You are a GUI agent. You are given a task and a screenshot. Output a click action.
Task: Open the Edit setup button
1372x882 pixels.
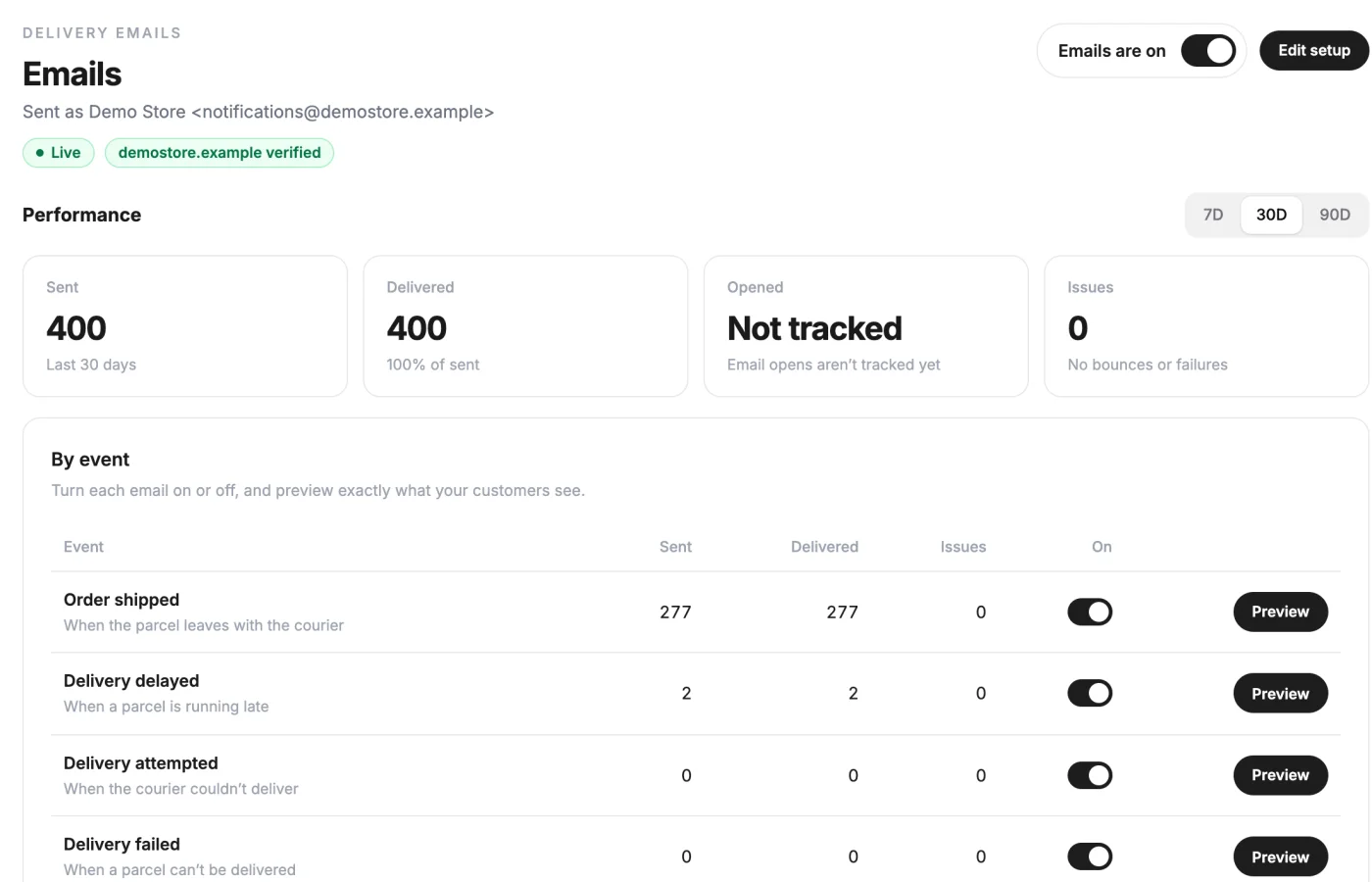1313,51
